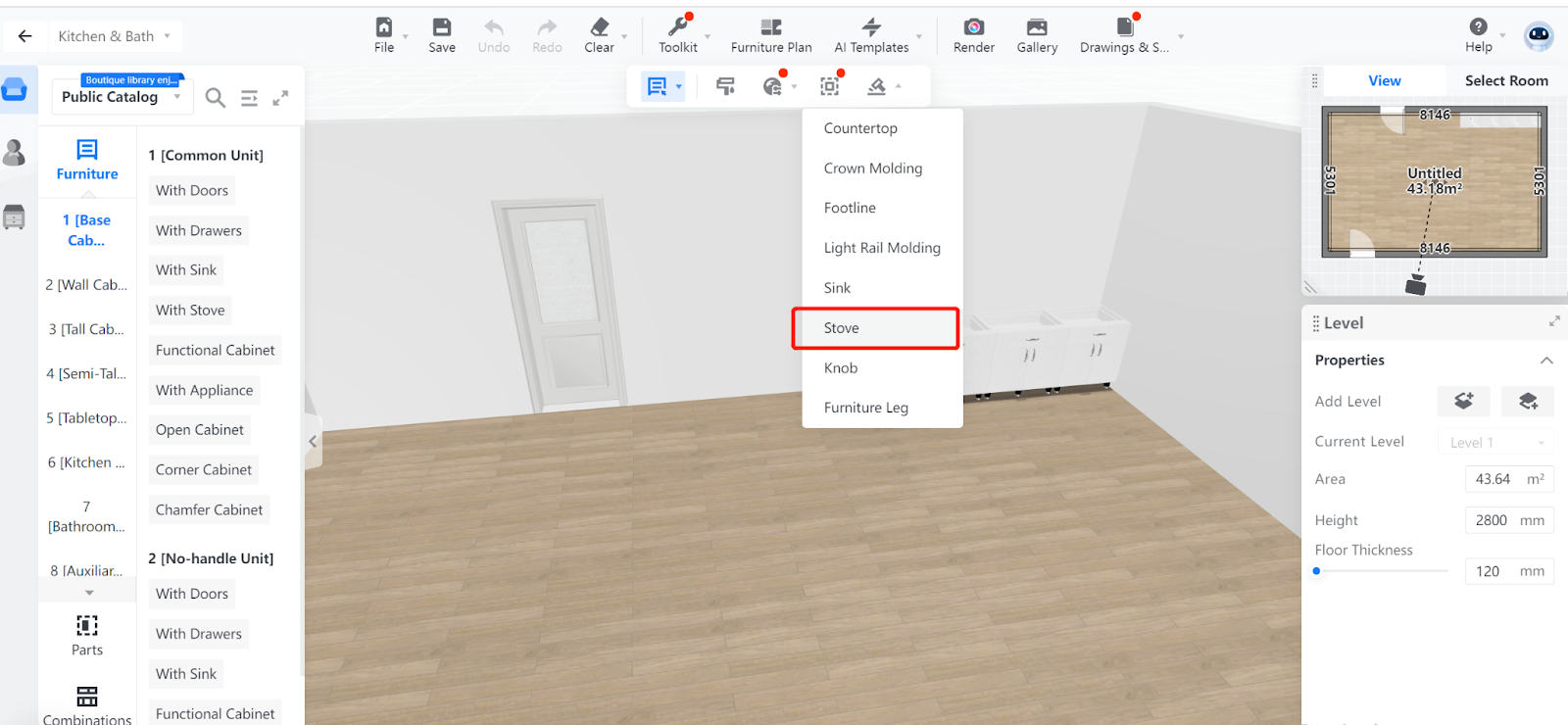Click the Save icon
The height and width of the screenshot is (725, 1568).
pyautogui.click(x=442, y=27)
